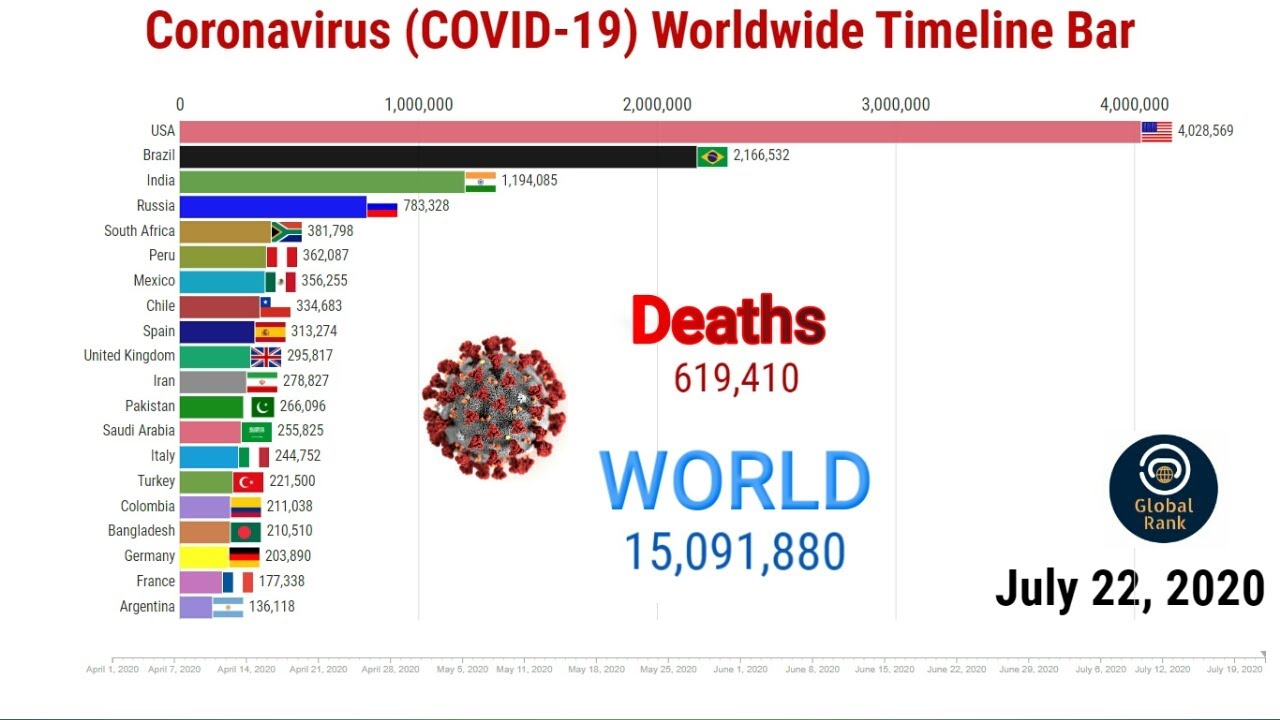The image size is (1280, 720).
Task: Click the Turkey value 221,500
Action: tap(292, 481)
